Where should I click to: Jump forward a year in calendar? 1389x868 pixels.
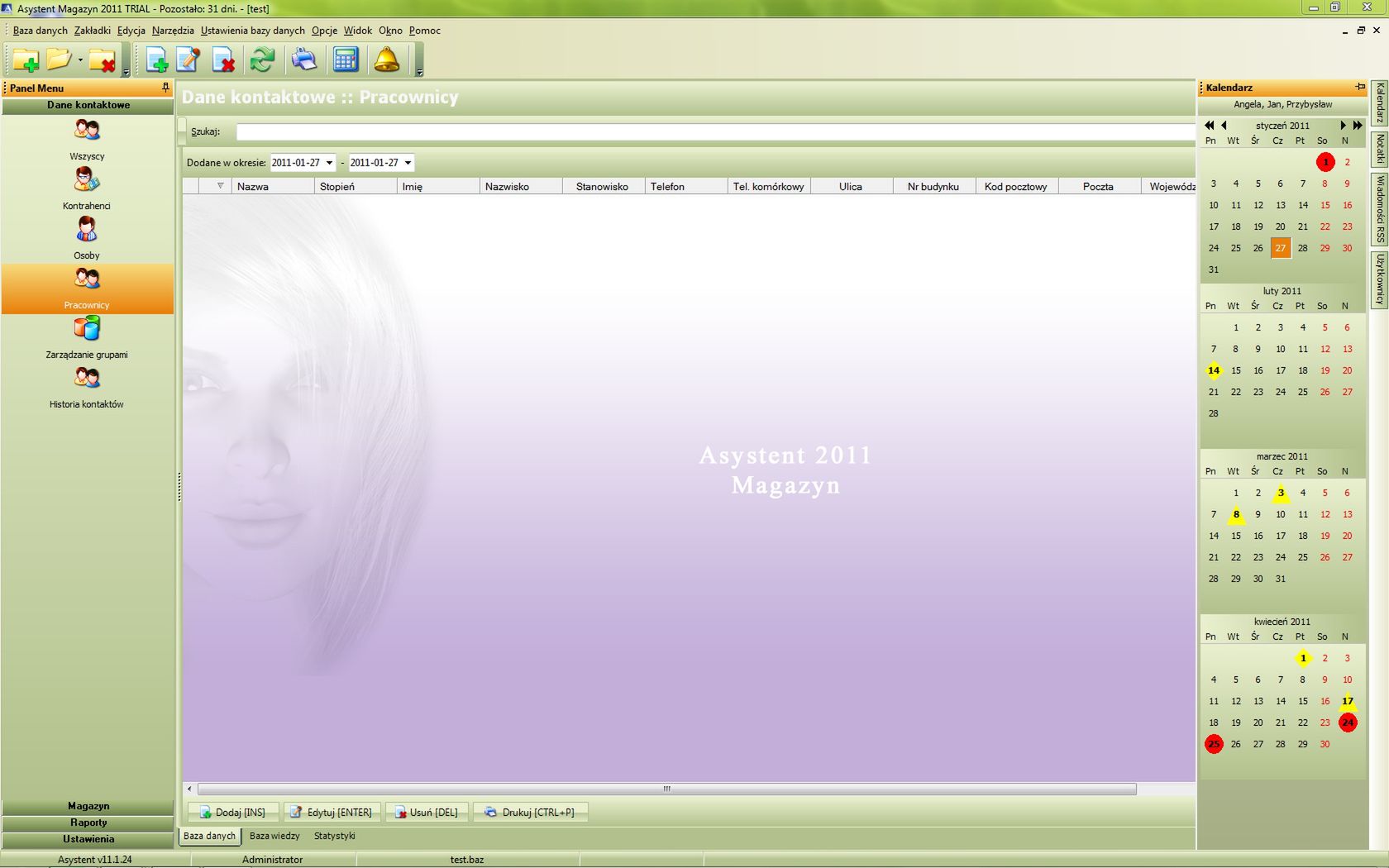pyautogui.click(x=1358, y=126)
